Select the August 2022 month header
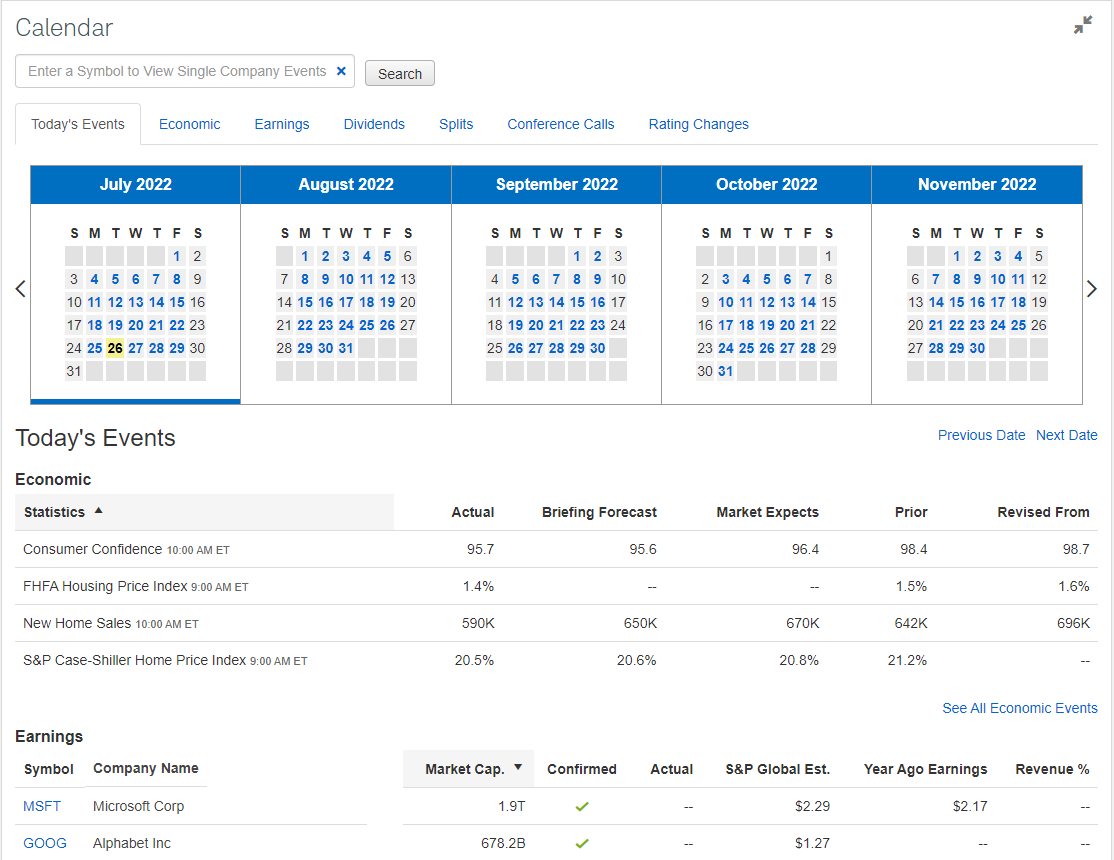 [346, 185]
